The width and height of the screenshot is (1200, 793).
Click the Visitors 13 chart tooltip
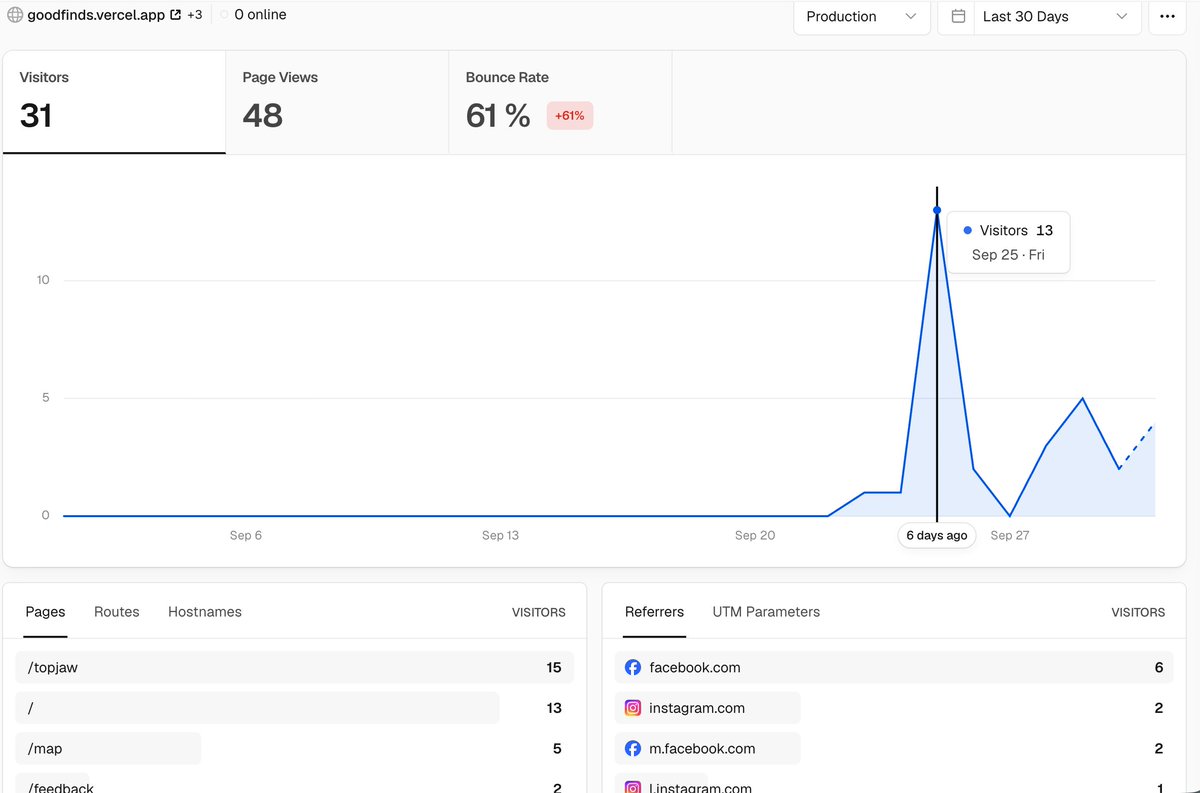[x=1008, y=242]
